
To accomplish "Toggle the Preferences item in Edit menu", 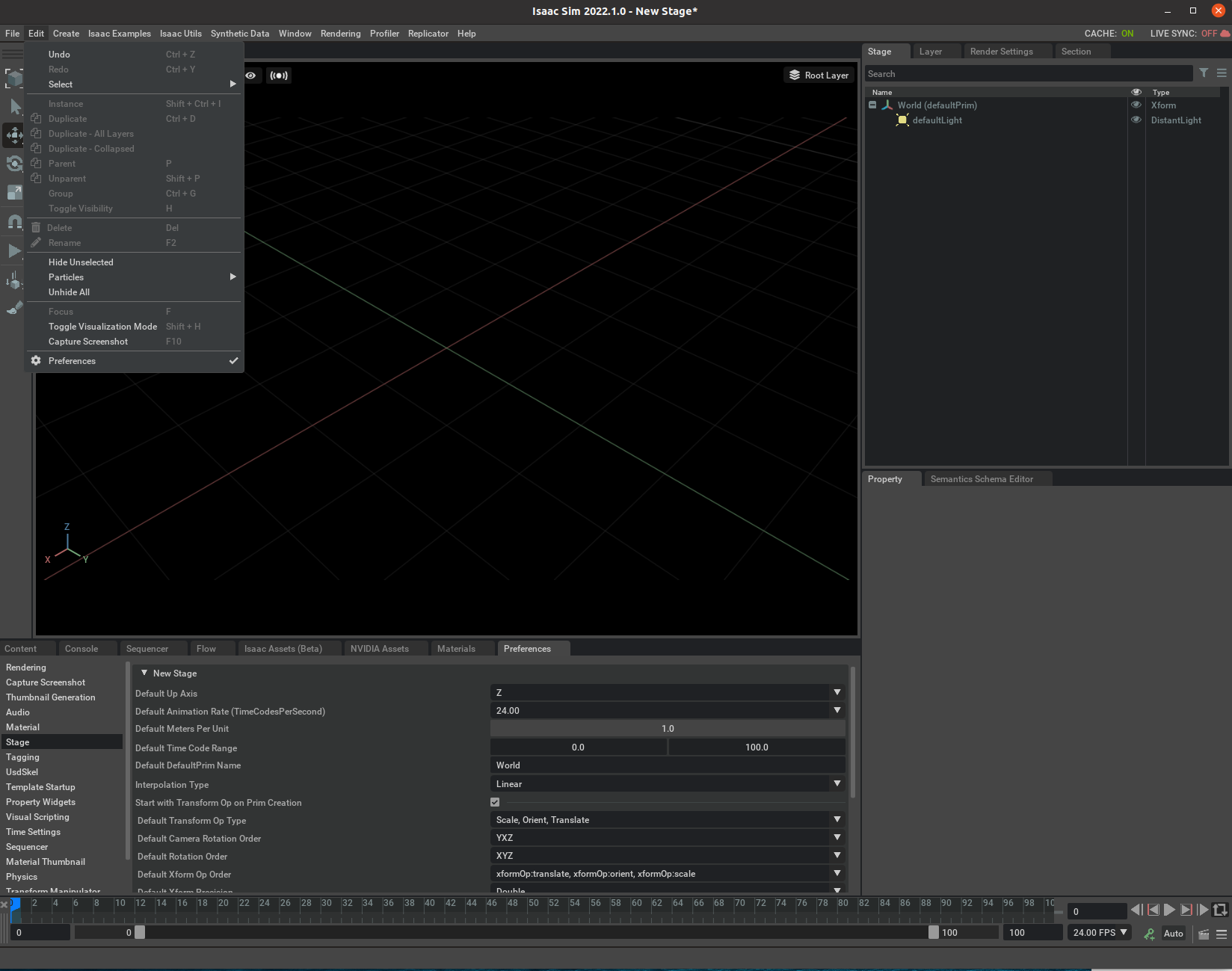I will pos(135,361).
